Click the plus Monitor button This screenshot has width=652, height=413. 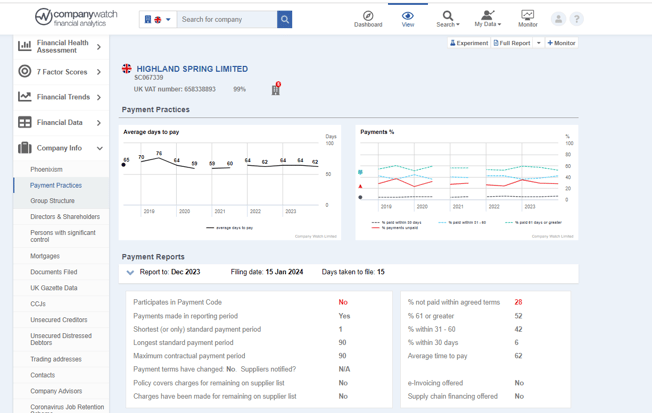[561, 43]
